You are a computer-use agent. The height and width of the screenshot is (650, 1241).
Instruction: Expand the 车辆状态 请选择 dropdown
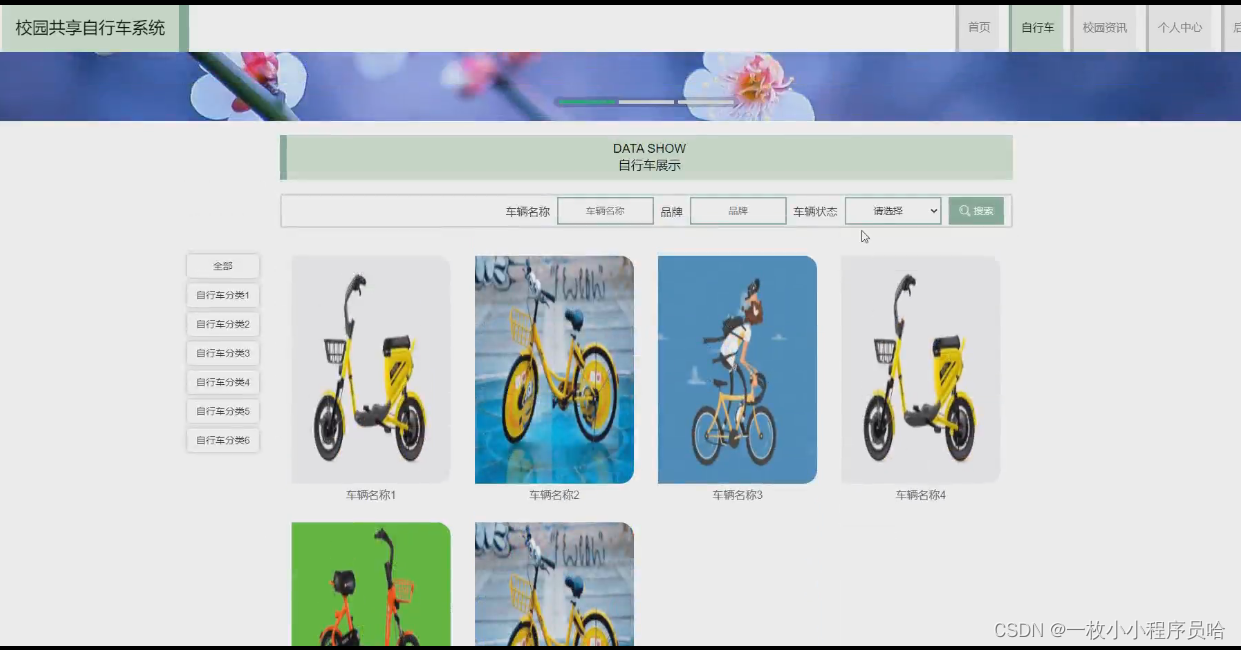coord(893,211)
